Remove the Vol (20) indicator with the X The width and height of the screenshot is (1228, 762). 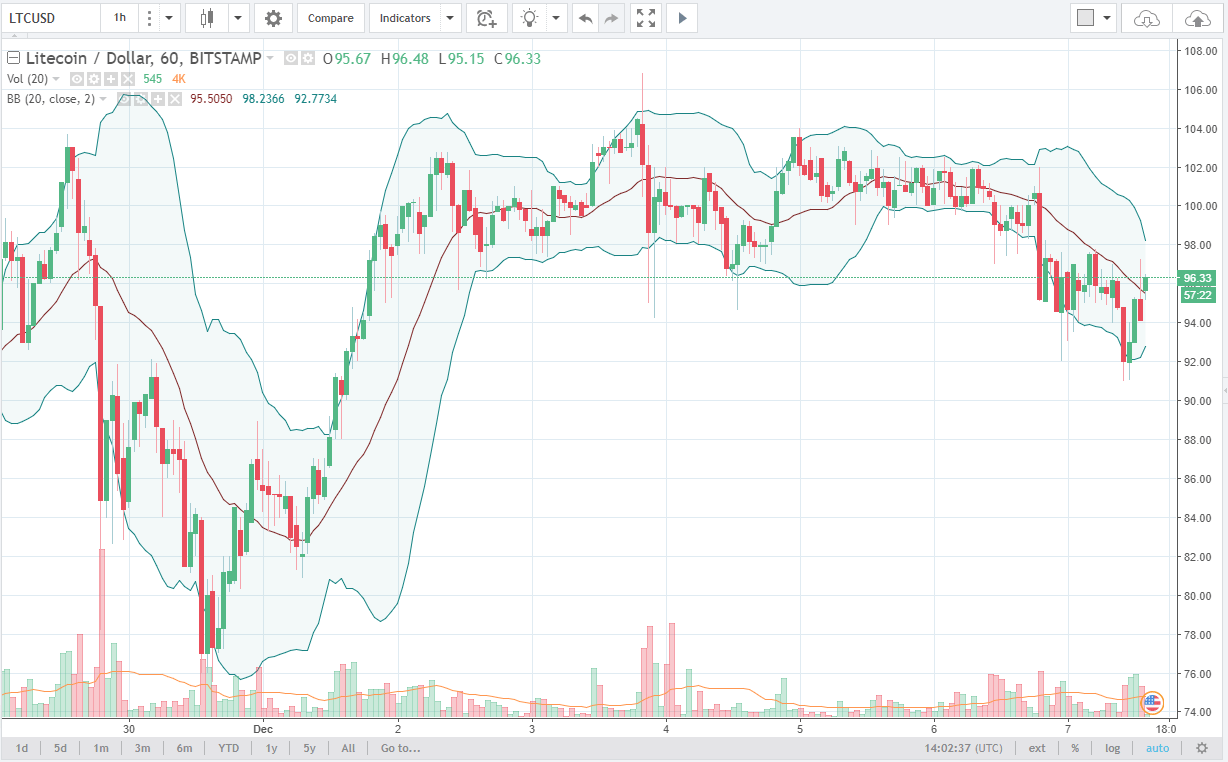tap(127, 78)
